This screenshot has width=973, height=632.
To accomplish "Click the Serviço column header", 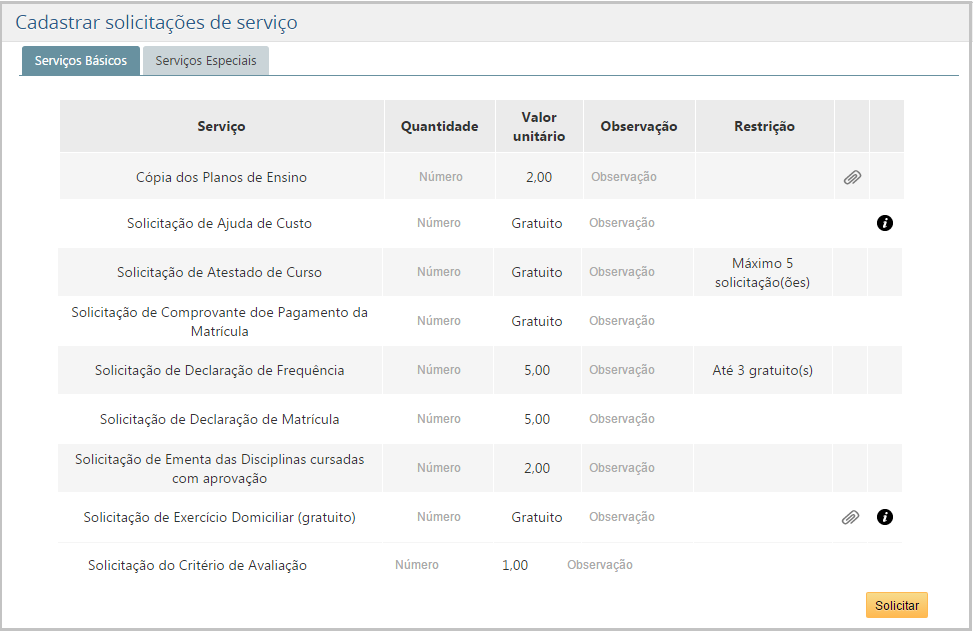I will tap(222, 125).
